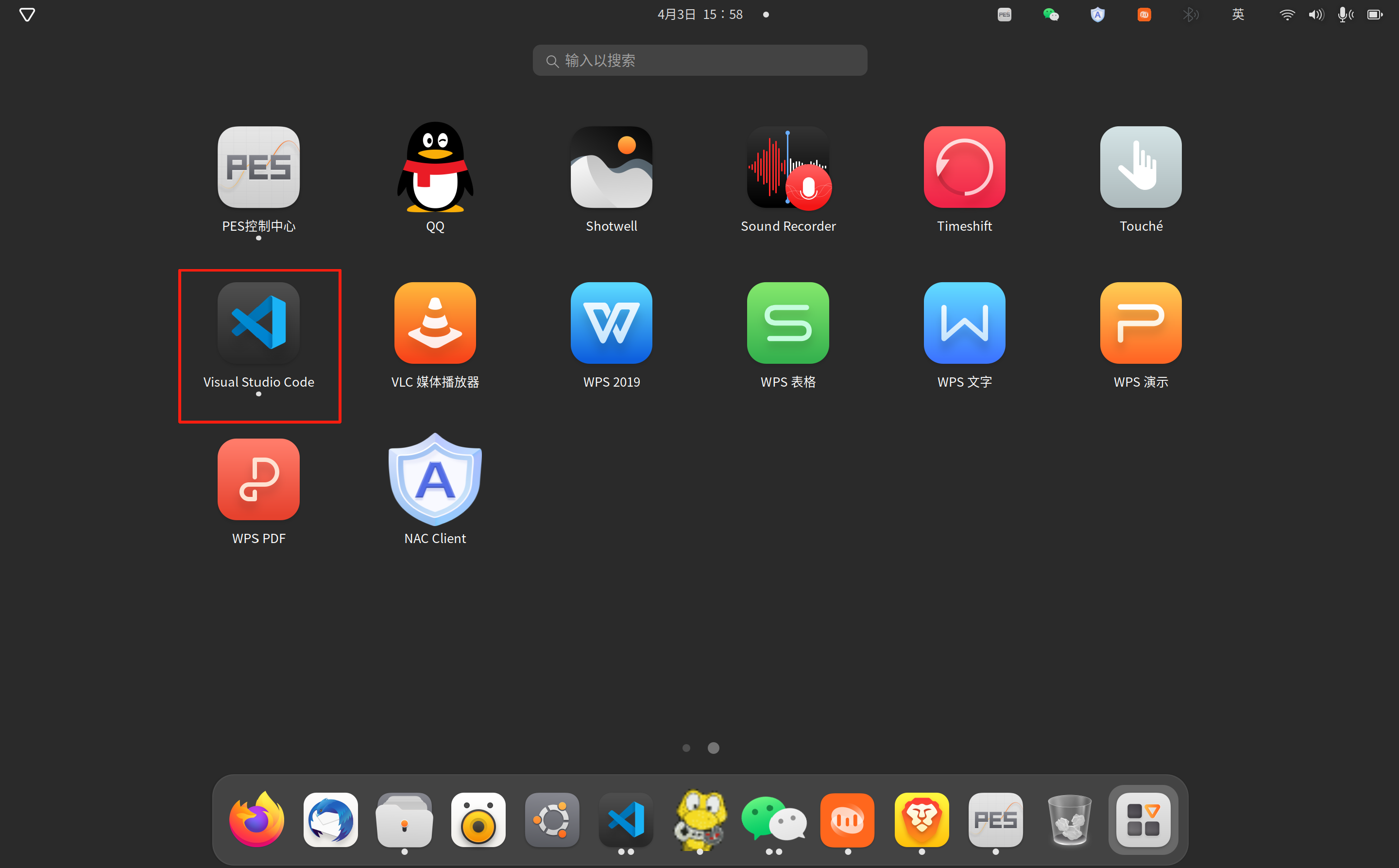Open VLC media player
1399x868 pixels.
click(x=435, y=323)
